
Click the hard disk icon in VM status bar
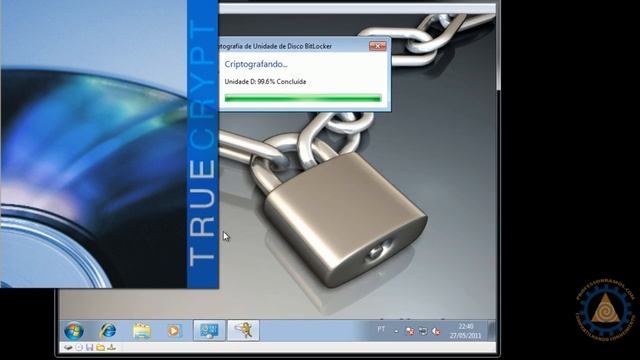pos(68,347)
